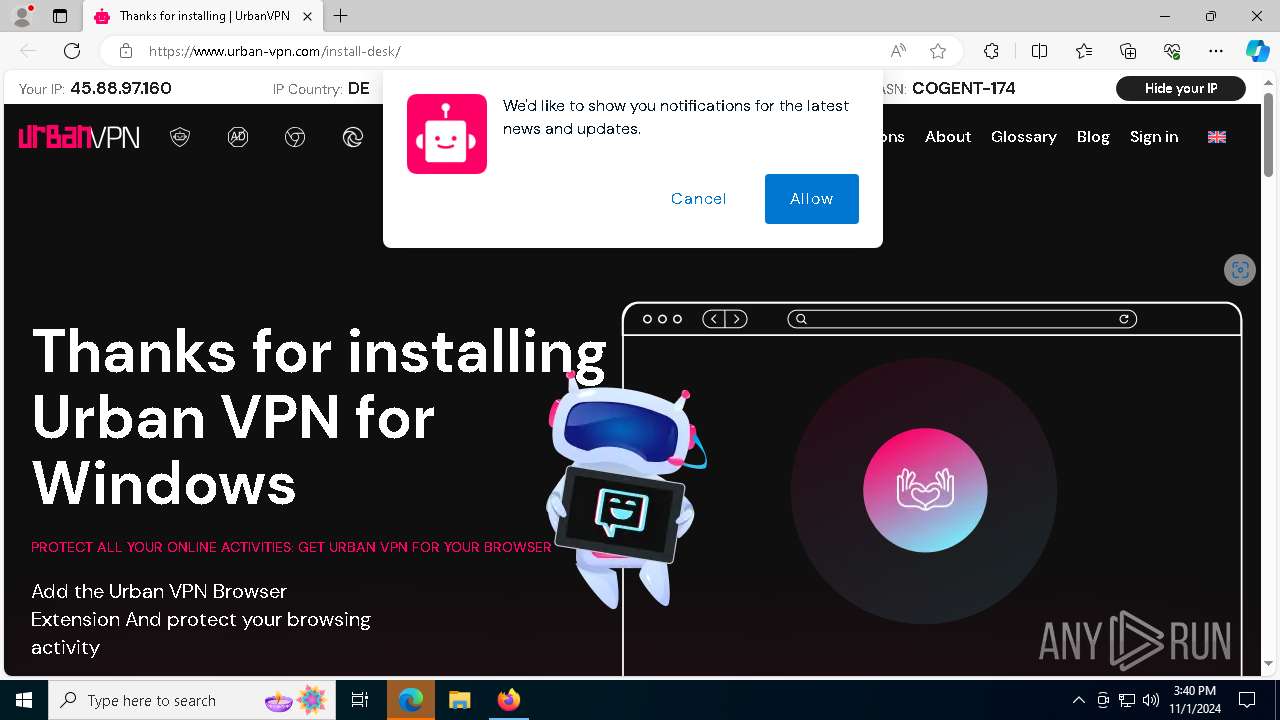Close the UrbanVPN browser tab
This screenshot has width=1280, height=720.
tap(307, 16)
